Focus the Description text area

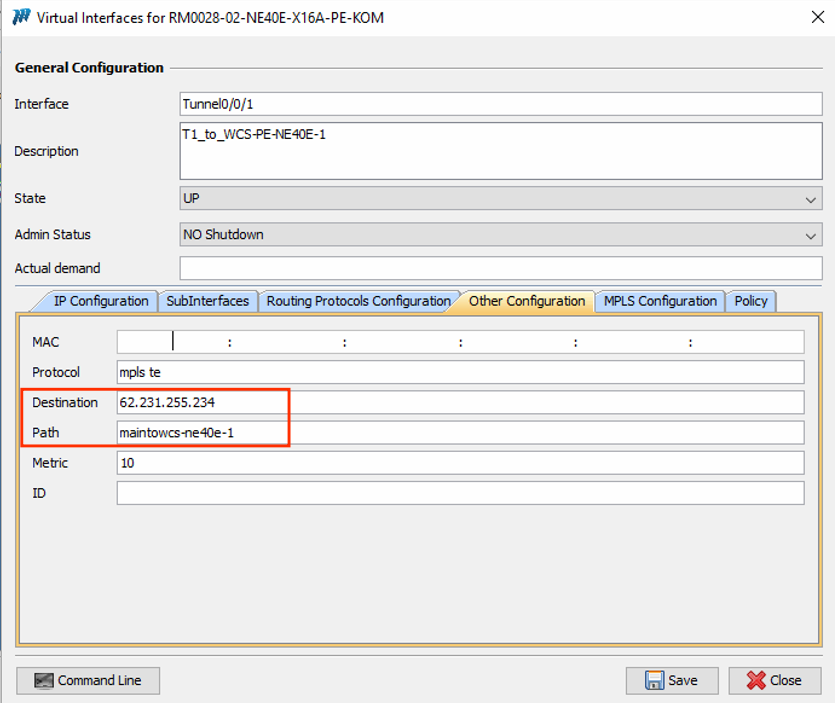500,151
